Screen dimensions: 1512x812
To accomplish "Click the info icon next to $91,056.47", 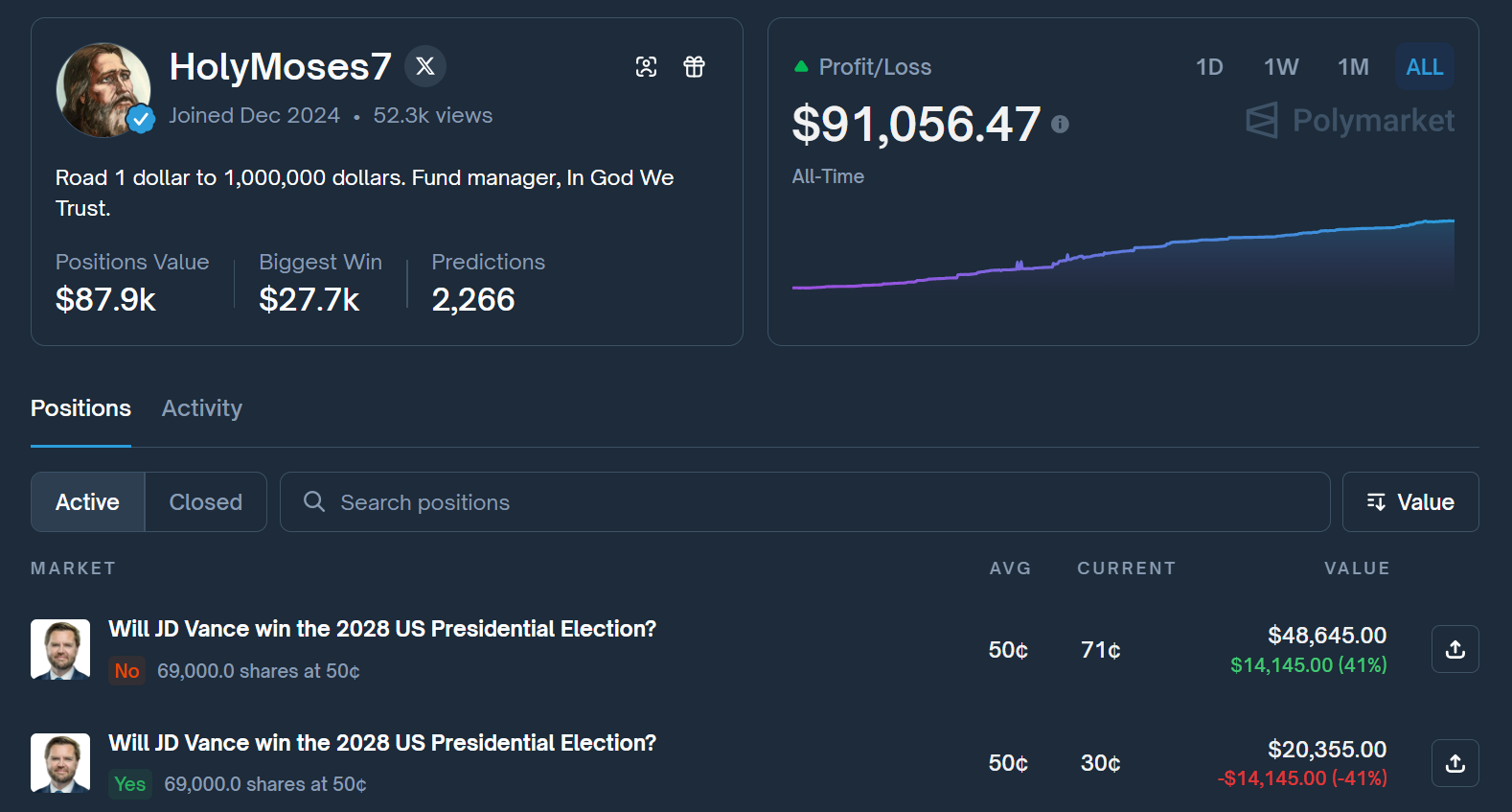I will (1060, 125).
